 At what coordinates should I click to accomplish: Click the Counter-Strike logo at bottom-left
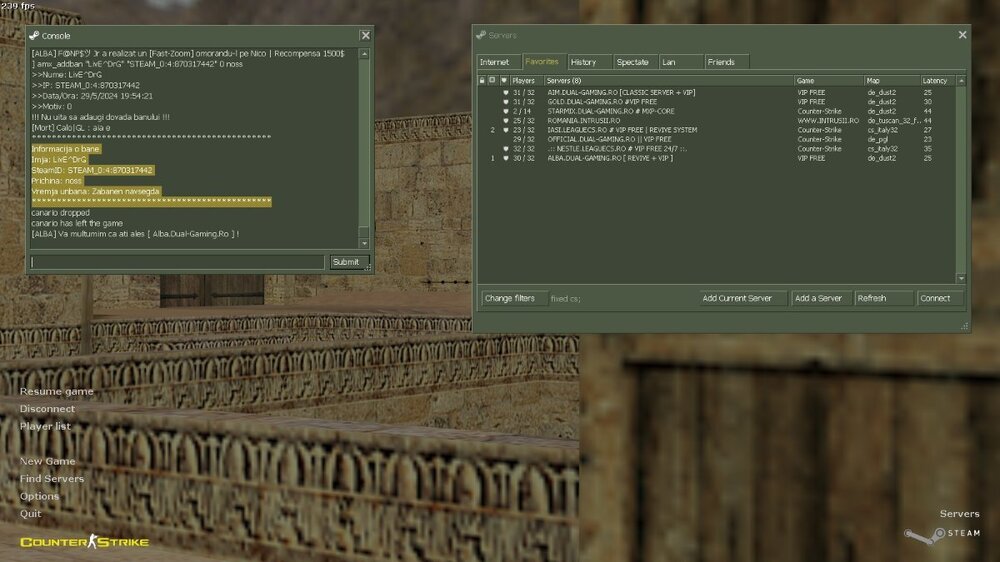click(84, 542)
